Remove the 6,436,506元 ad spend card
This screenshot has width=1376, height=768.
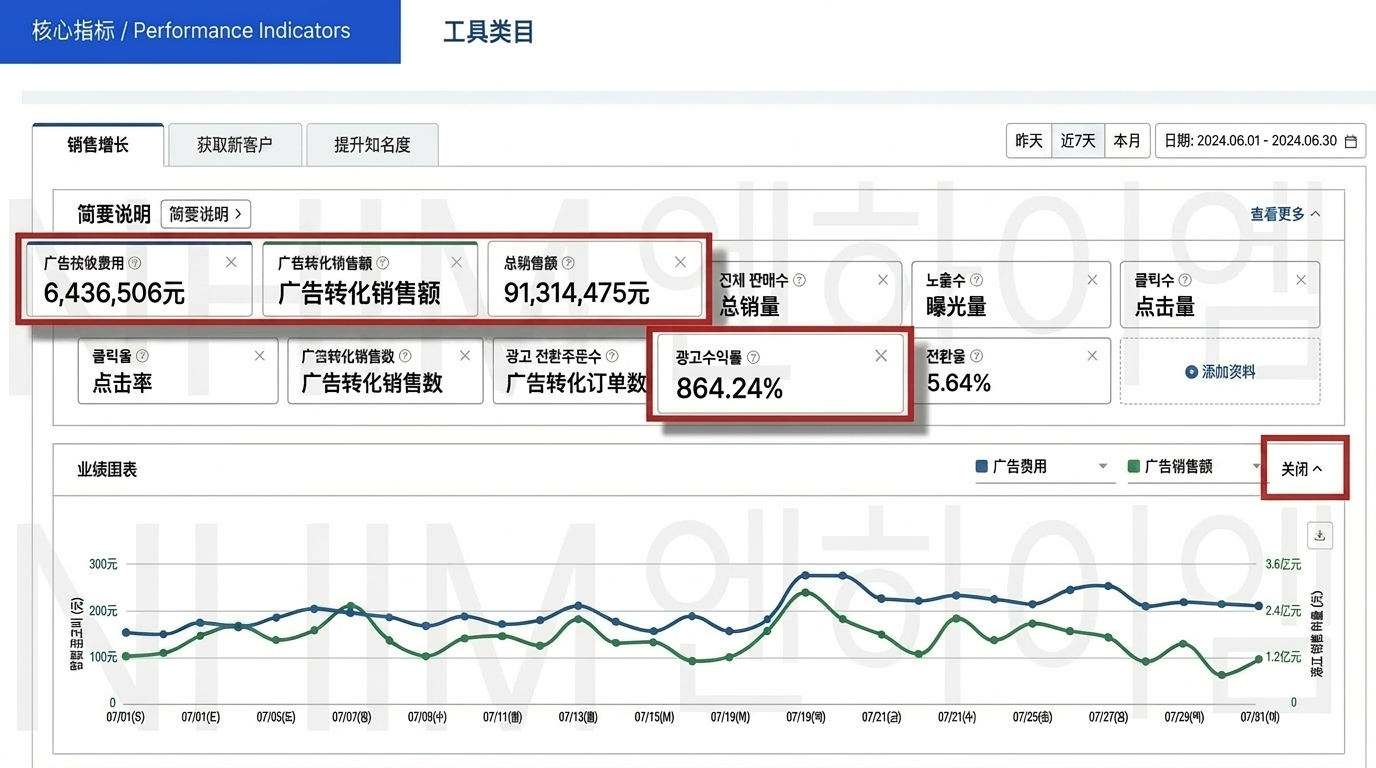coord(231,262)
